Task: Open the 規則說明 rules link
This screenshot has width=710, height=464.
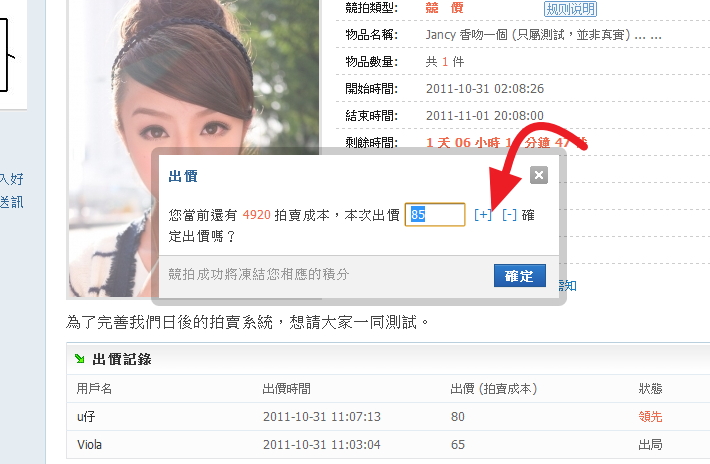Action: pyautogui.click(x=570, y=9)
